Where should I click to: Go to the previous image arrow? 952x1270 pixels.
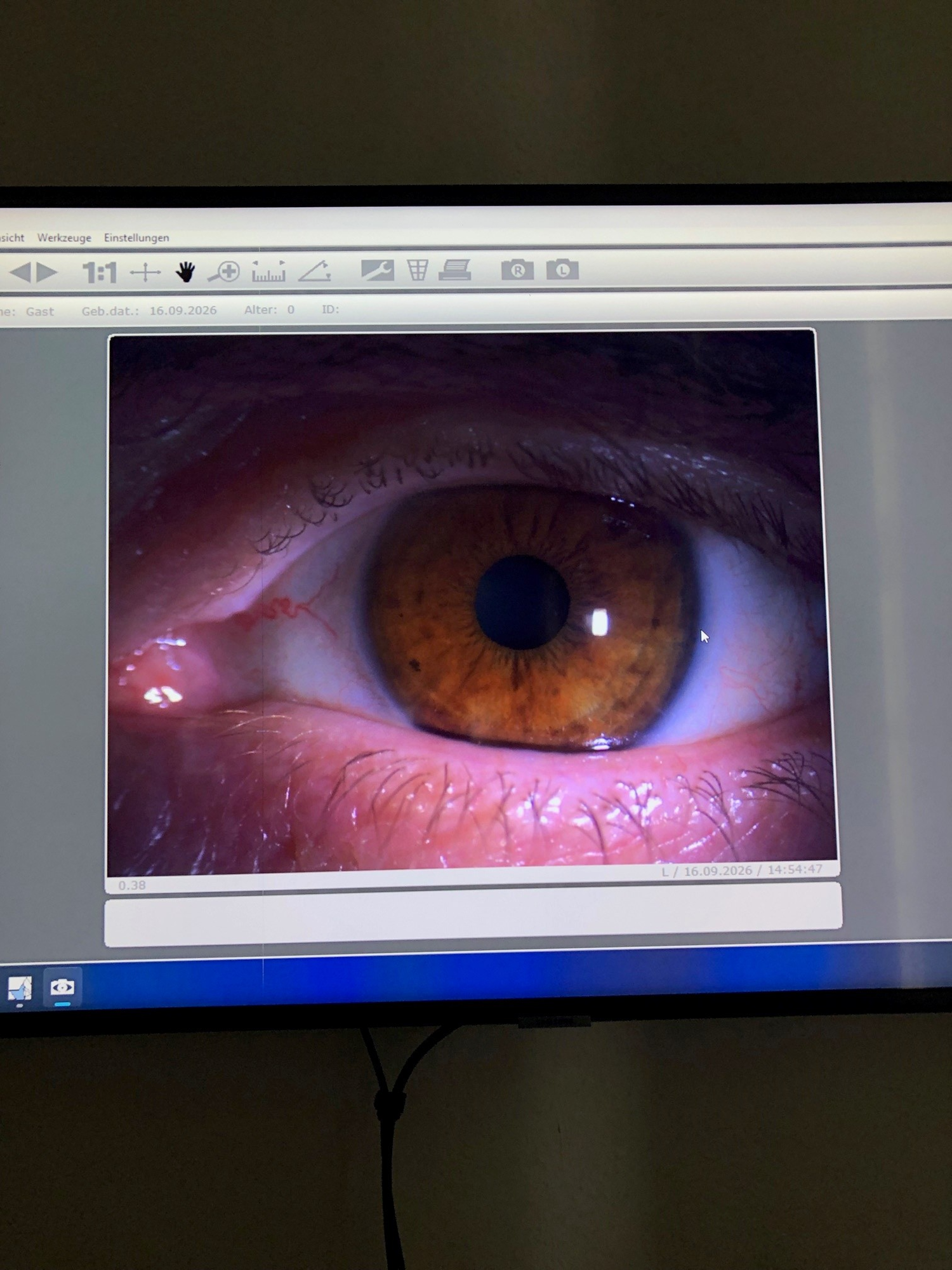(20, 272)
